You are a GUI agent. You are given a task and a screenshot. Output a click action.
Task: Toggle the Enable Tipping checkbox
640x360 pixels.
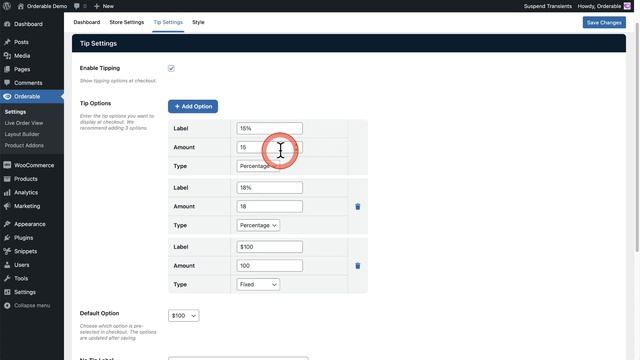point(171,68)
